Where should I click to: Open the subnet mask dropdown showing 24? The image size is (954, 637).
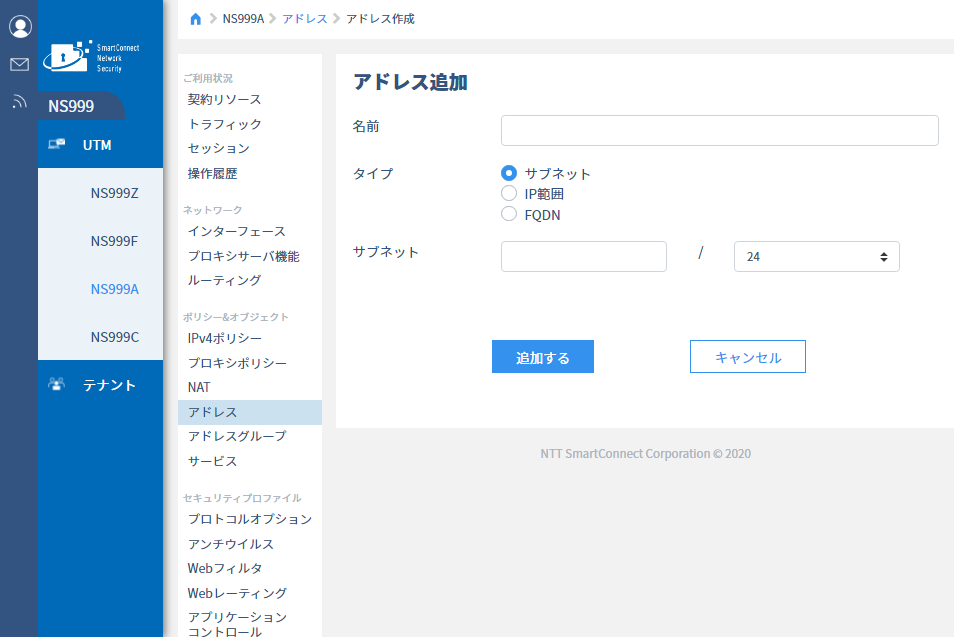point(816,256)
